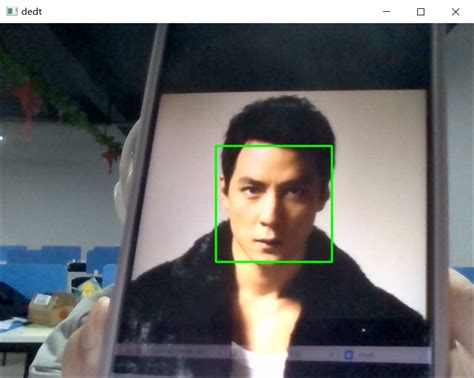Viewport: 474px width, 378px height.
Task: Click the green detection rectangle's top border
Action: pos(274,146)
